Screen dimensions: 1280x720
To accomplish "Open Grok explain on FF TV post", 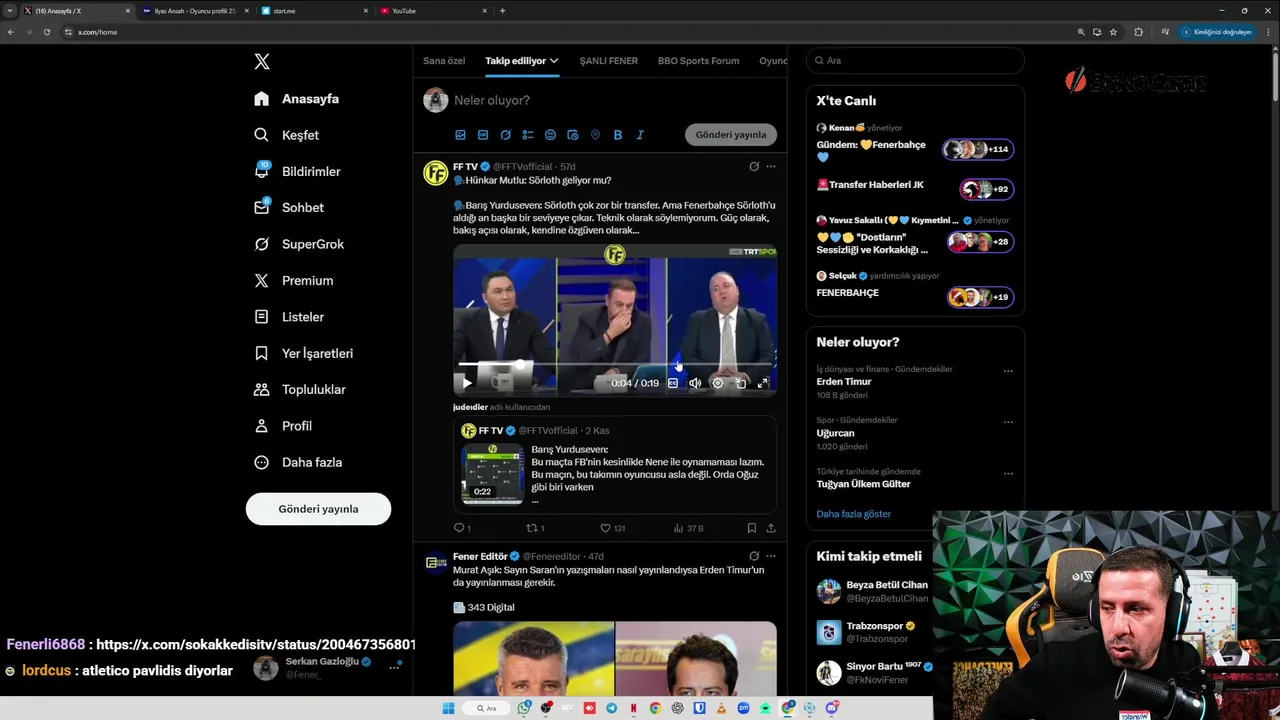I will click(x=754, y=167).
